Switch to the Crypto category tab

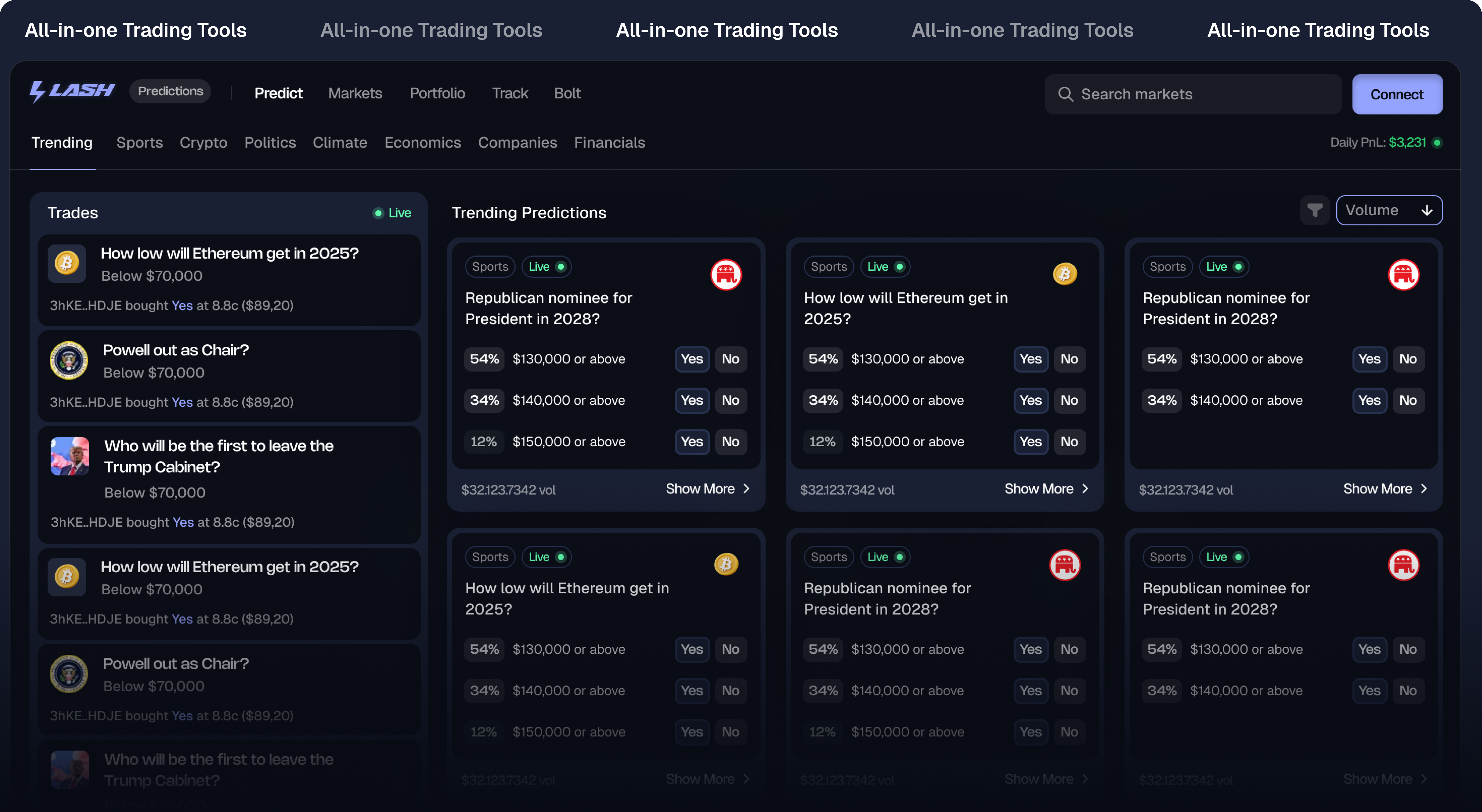pyautogui.click(x=204, y=143)
